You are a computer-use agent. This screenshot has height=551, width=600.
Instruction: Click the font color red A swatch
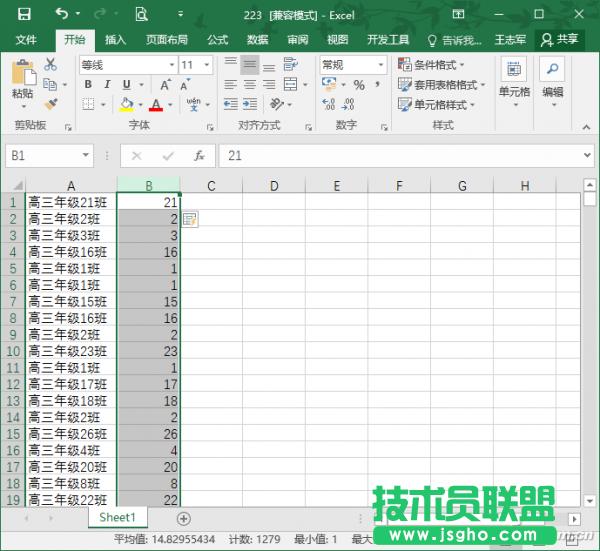point(155,105)
